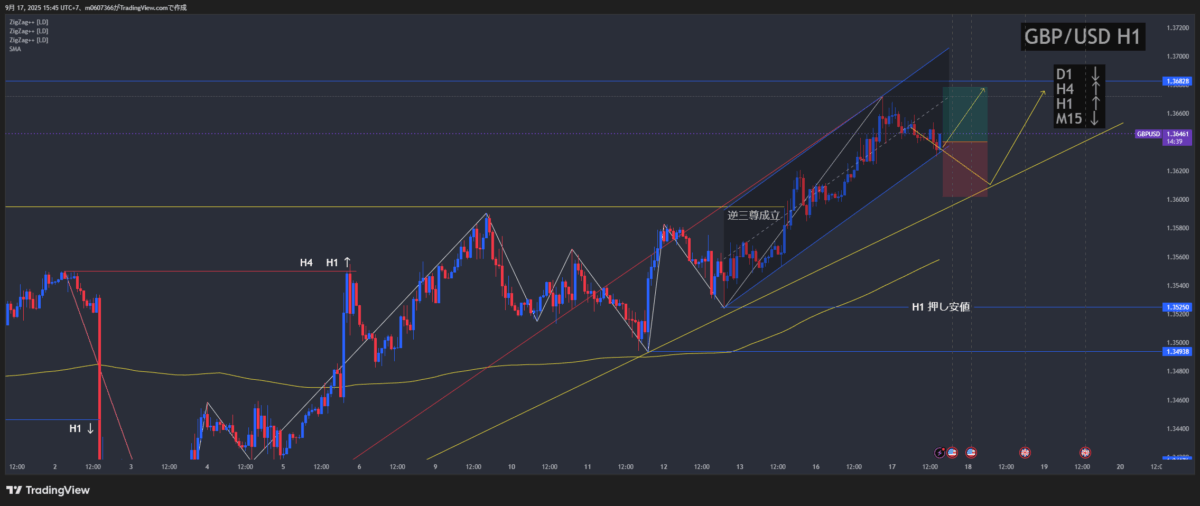This screenshot has height=506, width=1200.
Task: Click the red stop-loss zone of position
Action: [965, 168]
